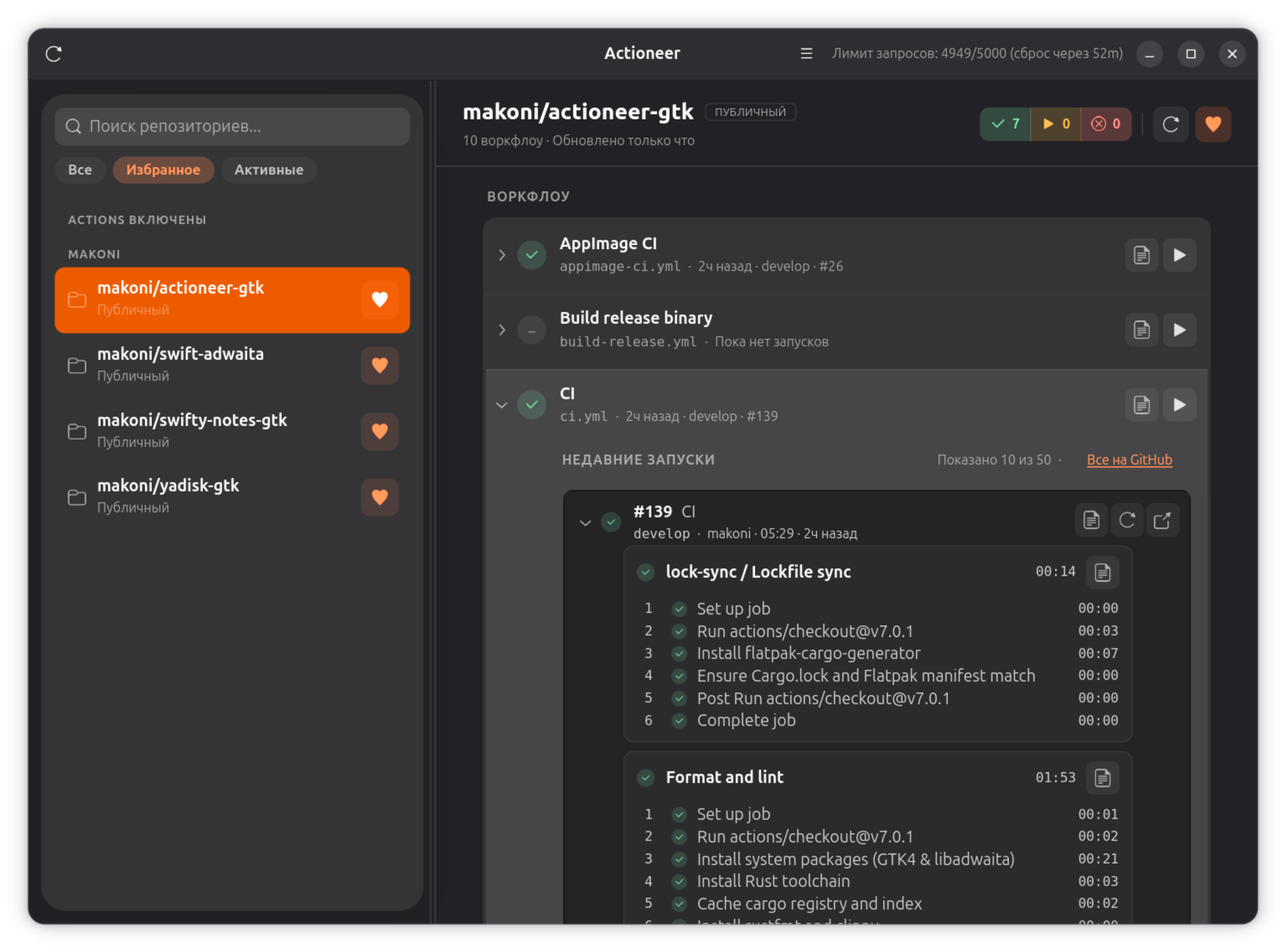Click the 'ПУБЛИЧНЫЙ' badge in header
The image size is (1286, 952).
click(750, 112)
